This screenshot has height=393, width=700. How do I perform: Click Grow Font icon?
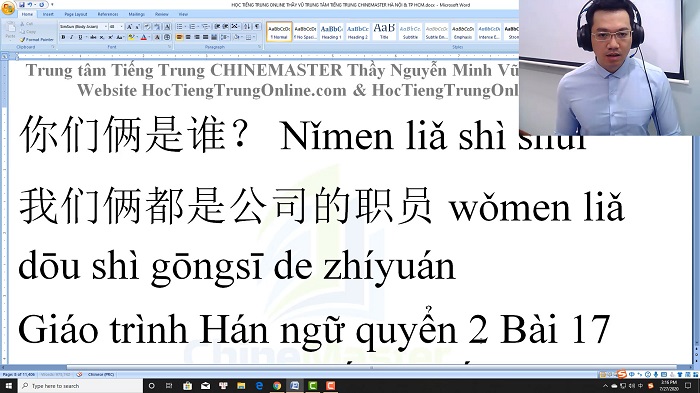pos(129,27)
